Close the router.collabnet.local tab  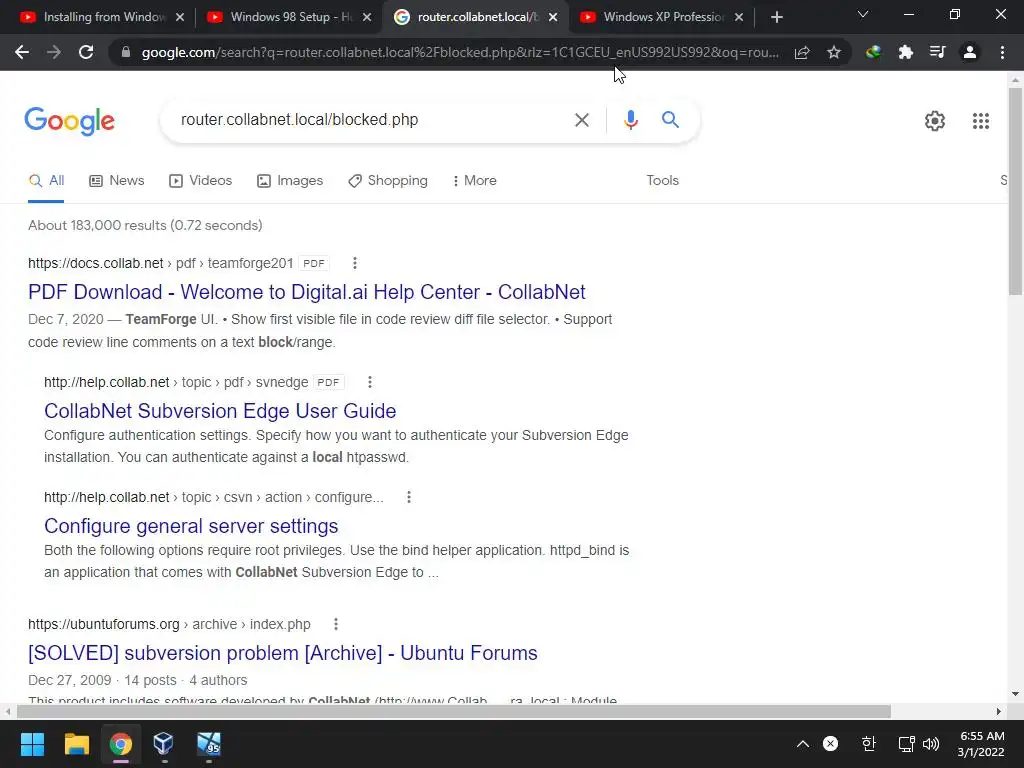coord(553,17)
